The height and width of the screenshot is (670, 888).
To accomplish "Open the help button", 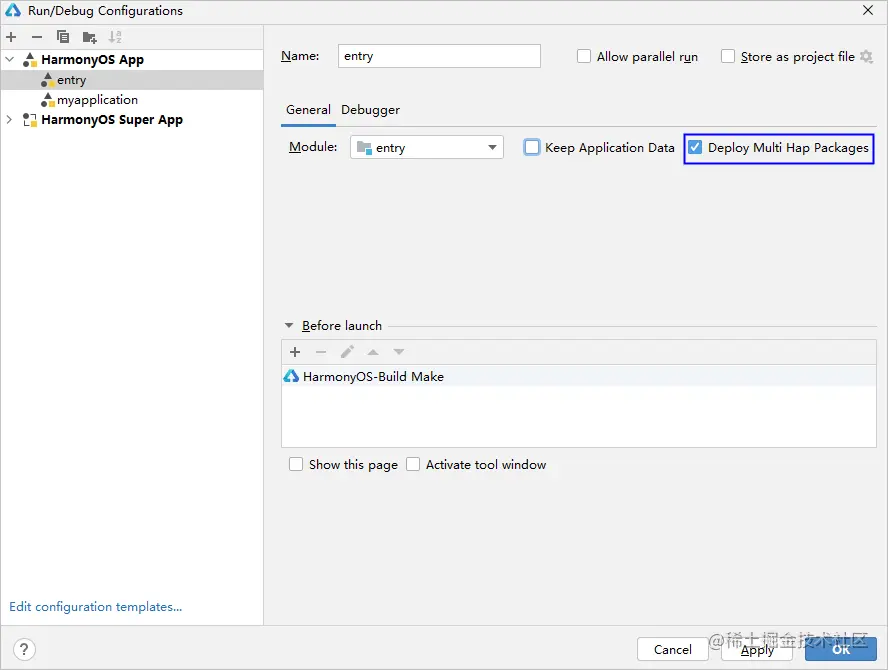I will (x=24, y=650).
